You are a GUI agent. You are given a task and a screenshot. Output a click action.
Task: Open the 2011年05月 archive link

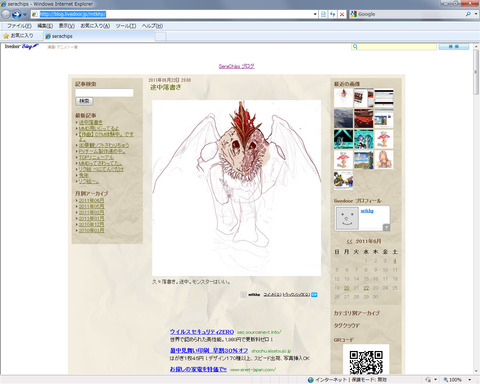click(x=91, y=206)
